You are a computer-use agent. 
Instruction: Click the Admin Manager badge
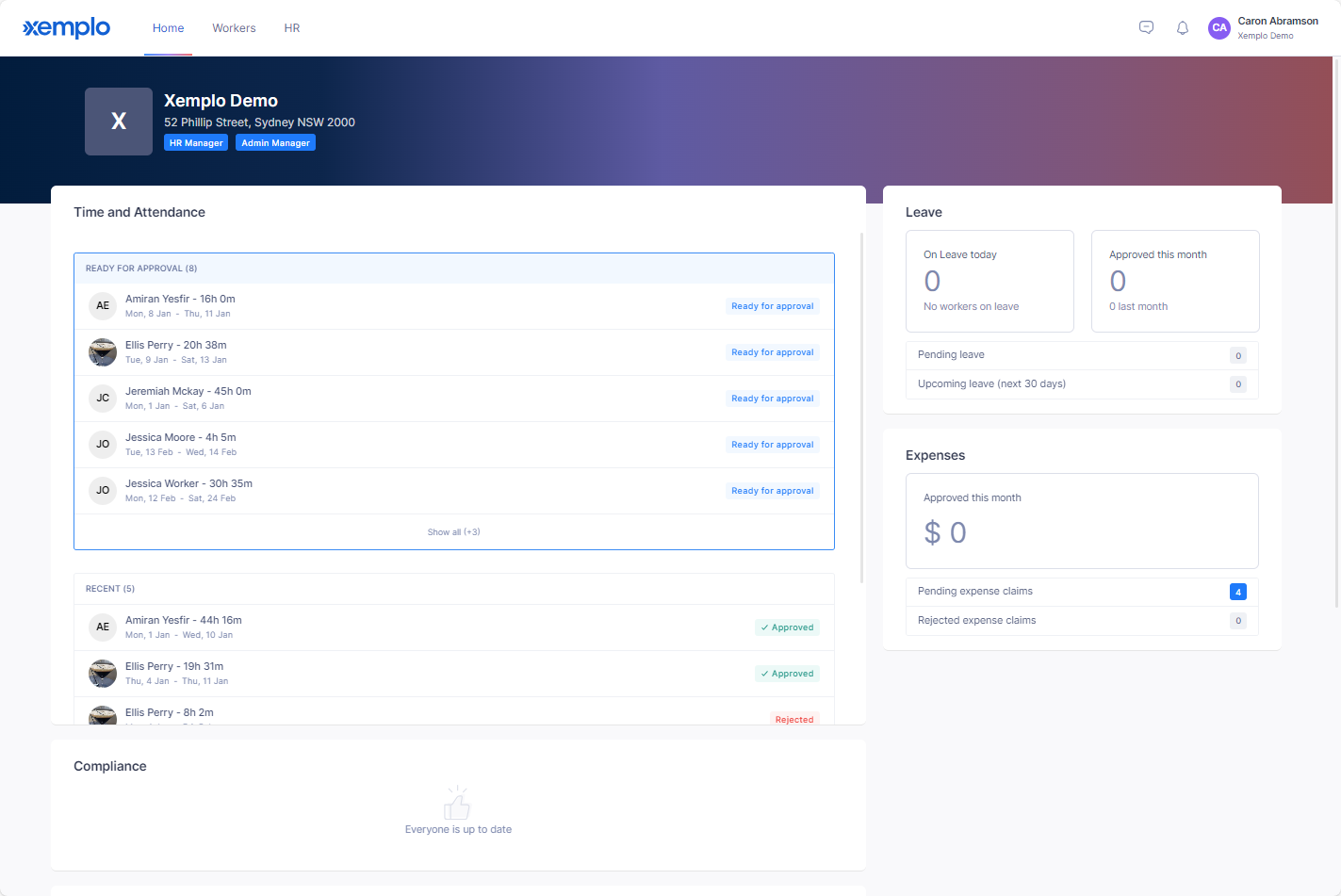[275, 143]
